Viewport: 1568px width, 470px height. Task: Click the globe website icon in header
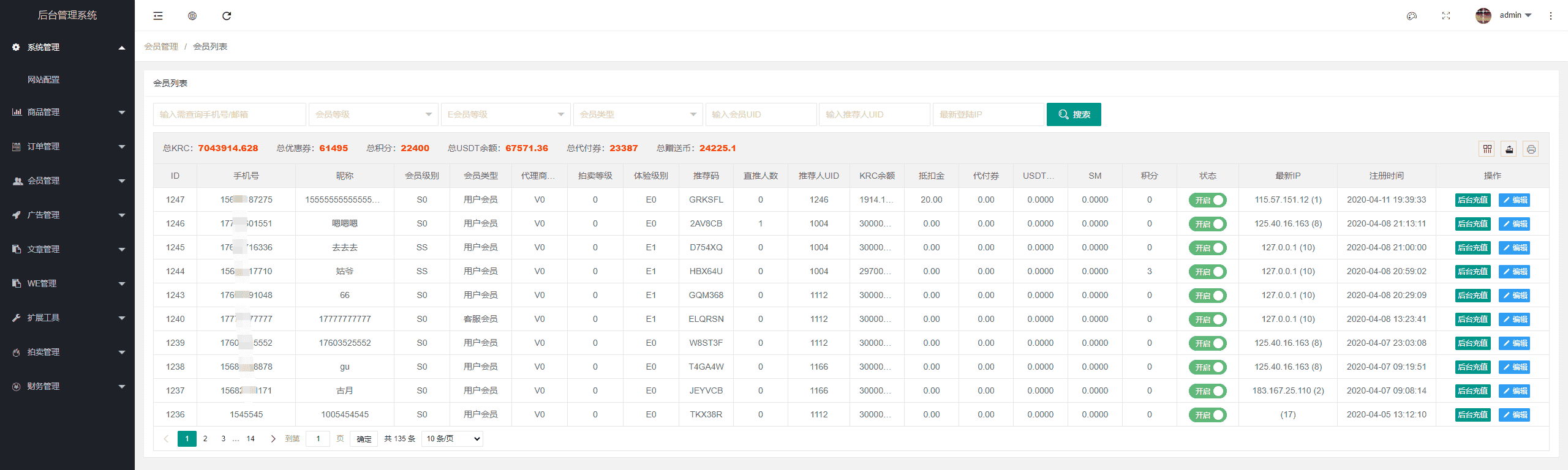(x=192, y=16)
